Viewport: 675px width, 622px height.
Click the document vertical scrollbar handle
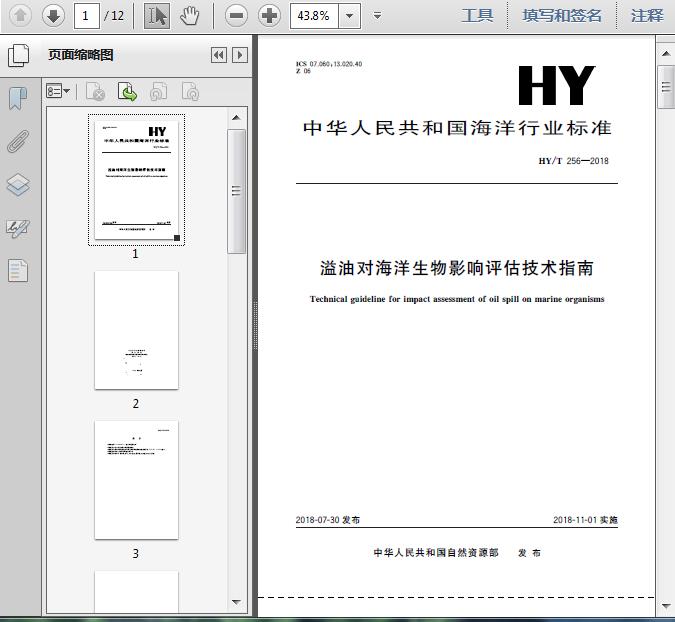click(x=666, y=87)
